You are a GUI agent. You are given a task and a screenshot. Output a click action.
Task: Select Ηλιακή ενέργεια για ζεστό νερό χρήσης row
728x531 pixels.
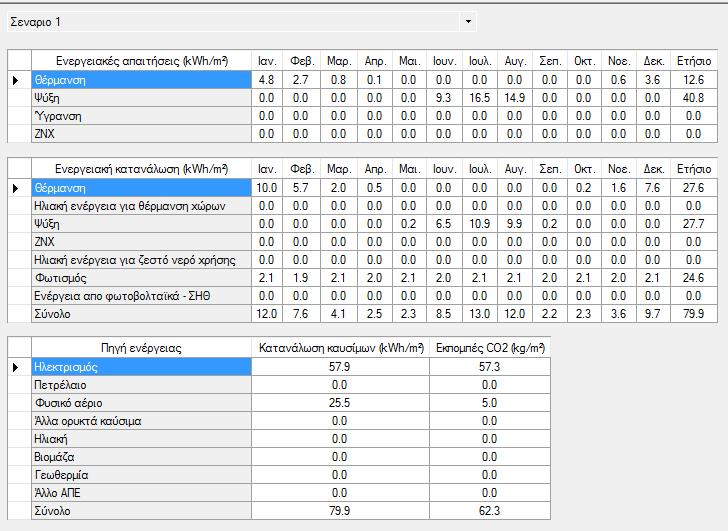(x=142, y=260)
